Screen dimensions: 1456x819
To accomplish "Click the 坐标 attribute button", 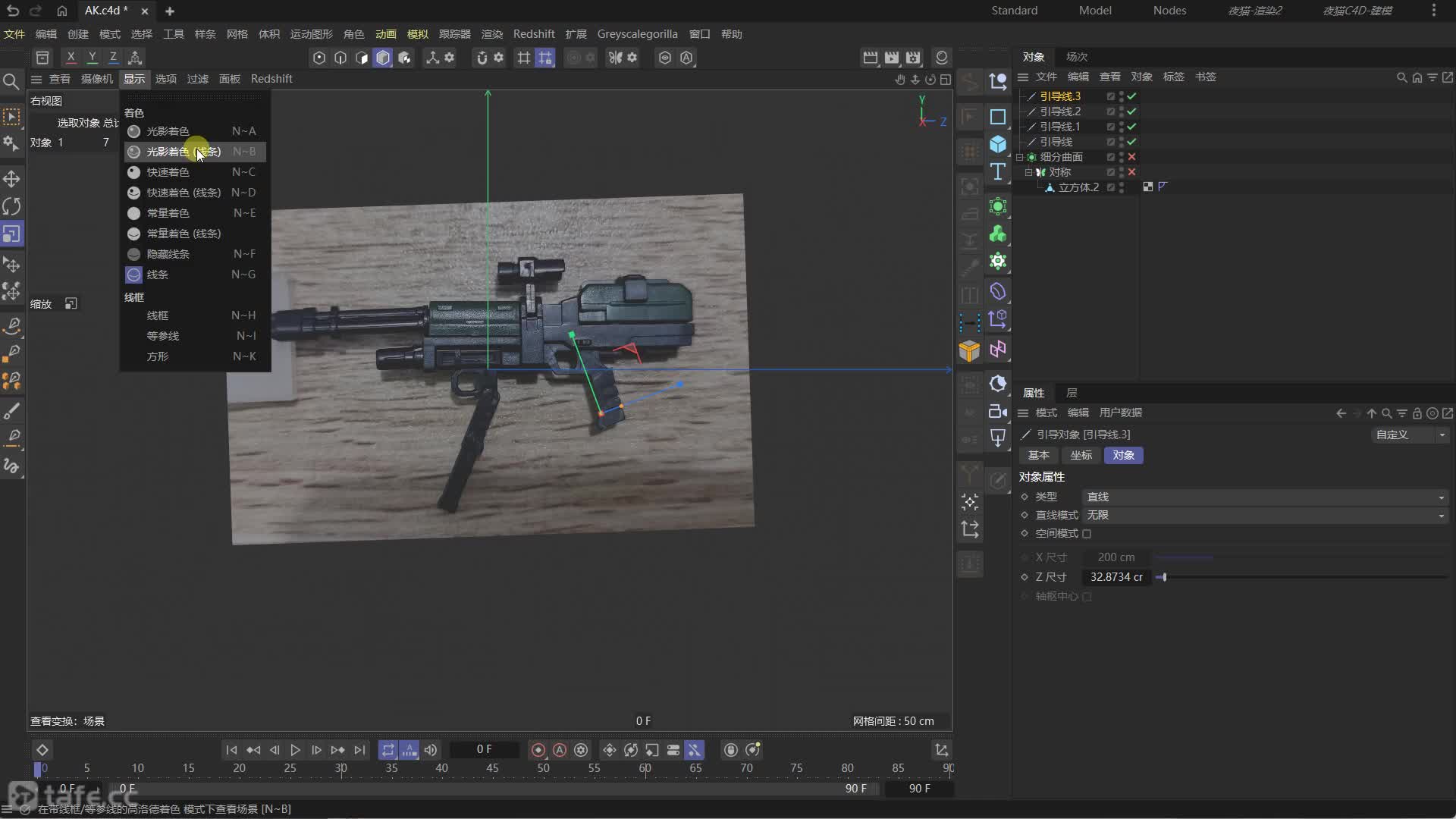I will (1081, 455).
